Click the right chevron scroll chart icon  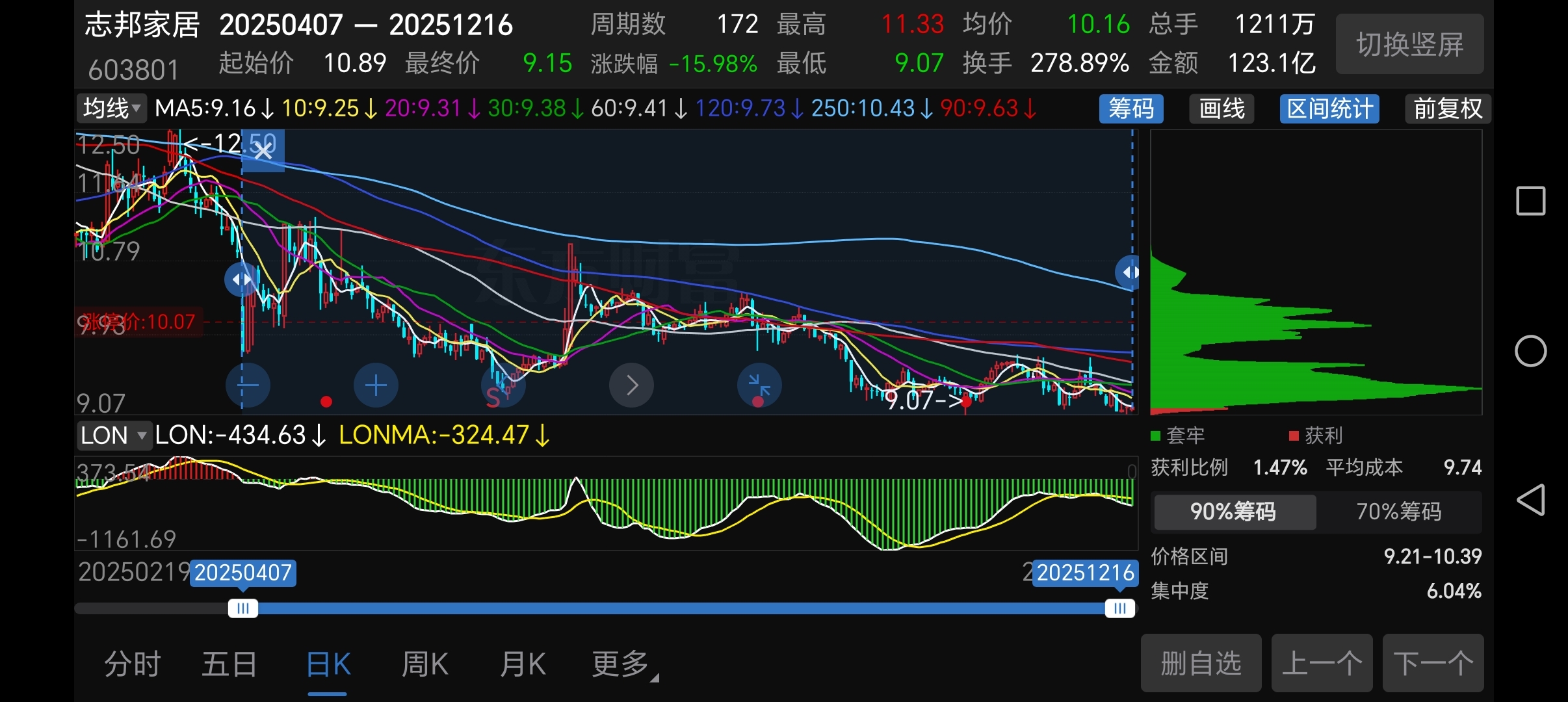click(631, 385)
